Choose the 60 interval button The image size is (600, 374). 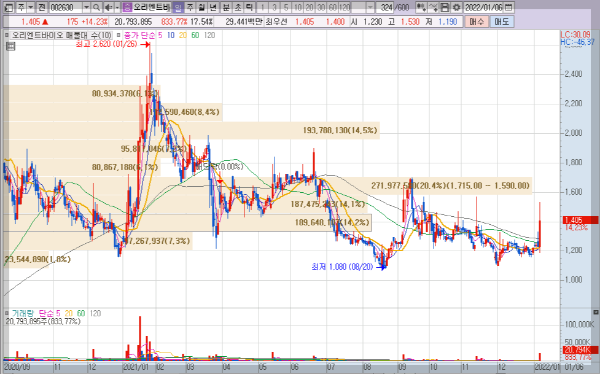pos(333,7)
